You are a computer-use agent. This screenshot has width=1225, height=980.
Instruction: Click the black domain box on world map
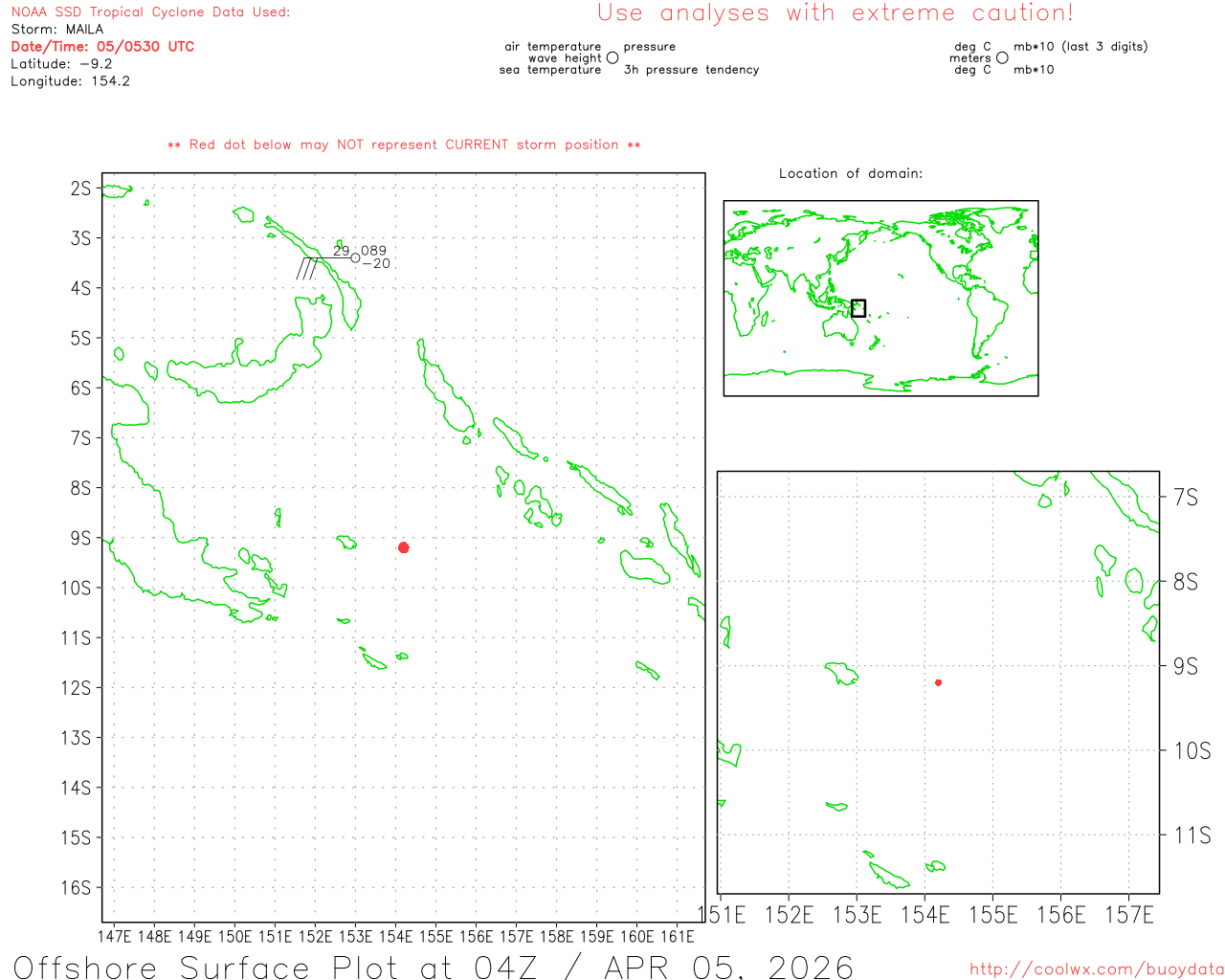pos(858,308)
